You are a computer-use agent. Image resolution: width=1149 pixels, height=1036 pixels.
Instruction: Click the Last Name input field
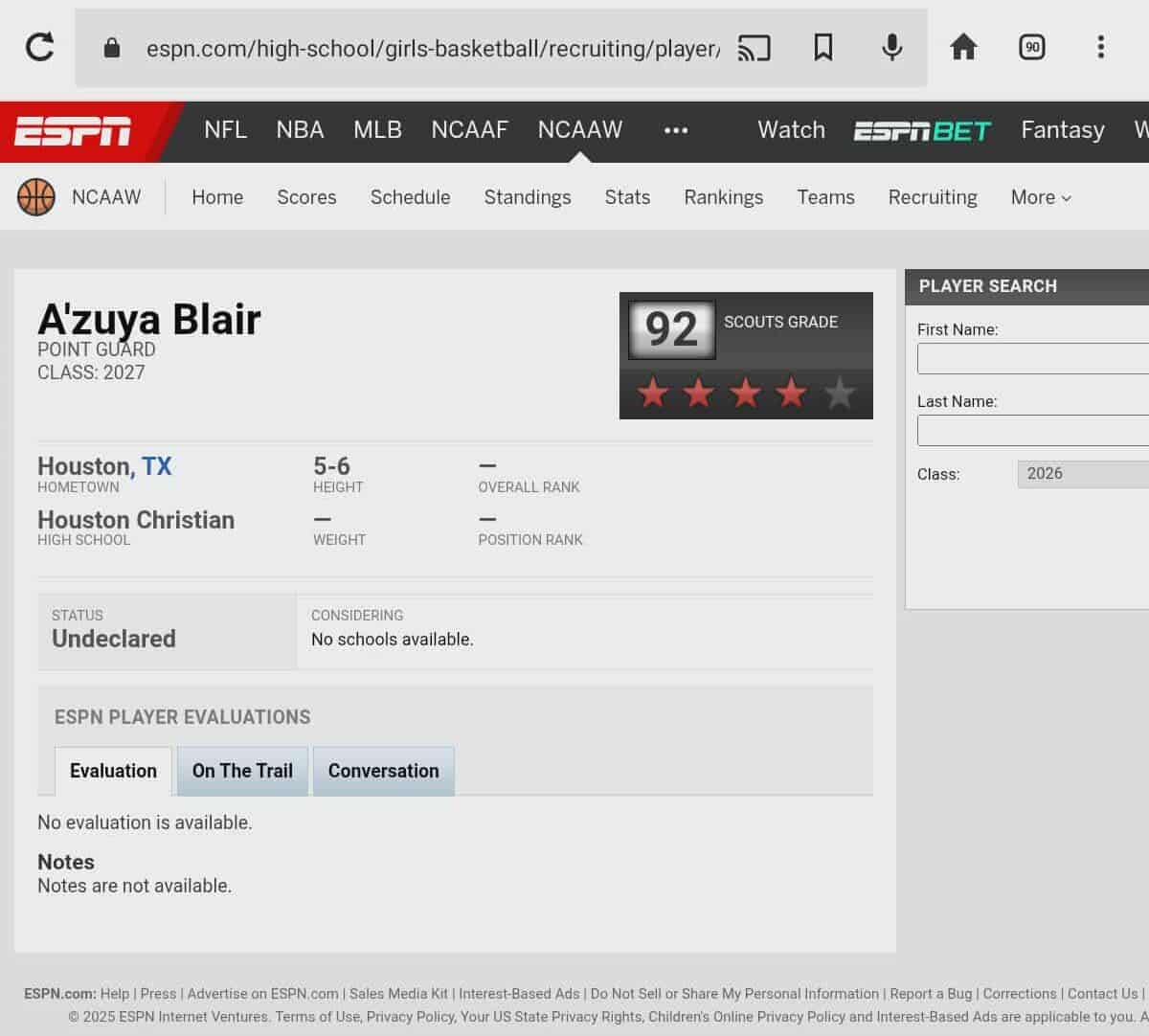pos(1032,430)
